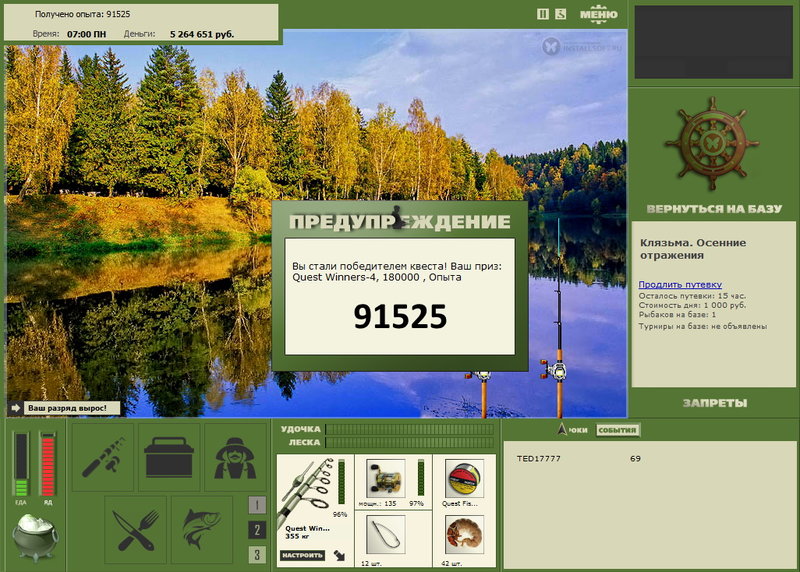The height and width of the screenshot is (572, 800).
Task: Click the money value 5 264 651 руб.
Action: tap(202, 34)
